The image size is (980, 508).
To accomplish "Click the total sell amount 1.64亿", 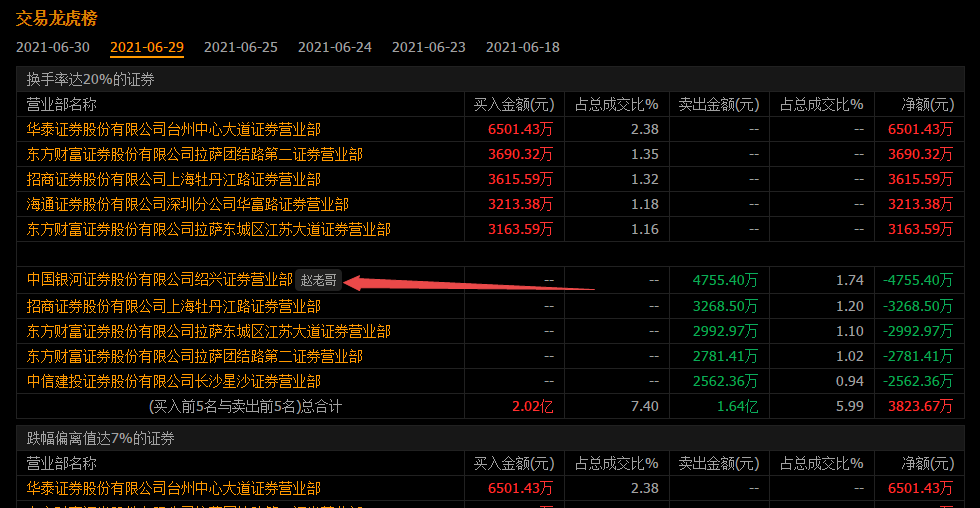I will (x=738, y=407).
